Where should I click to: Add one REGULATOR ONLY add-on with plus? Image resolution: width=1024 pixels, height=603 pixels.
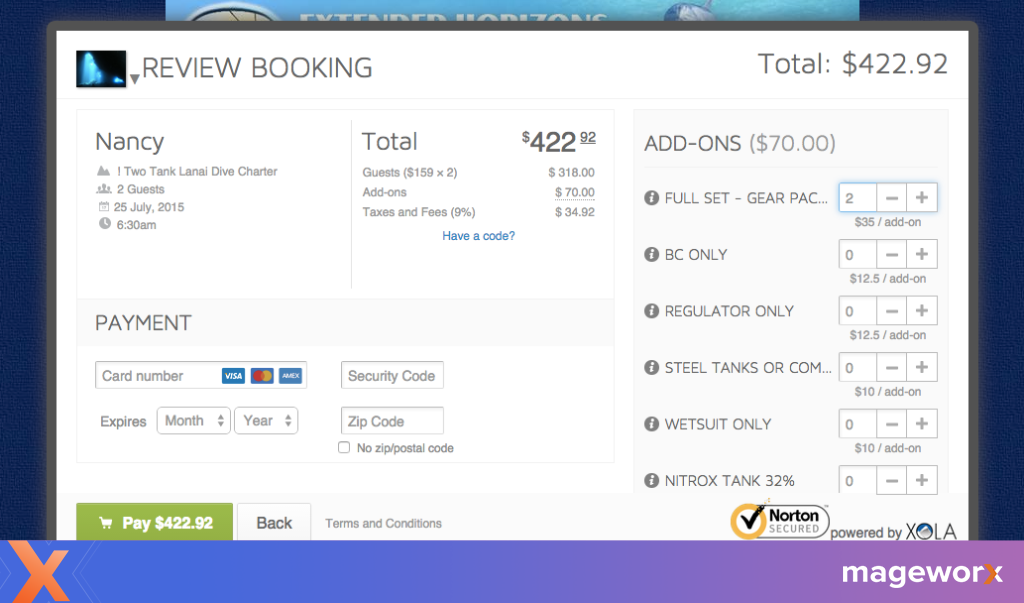tap(921, 310)
